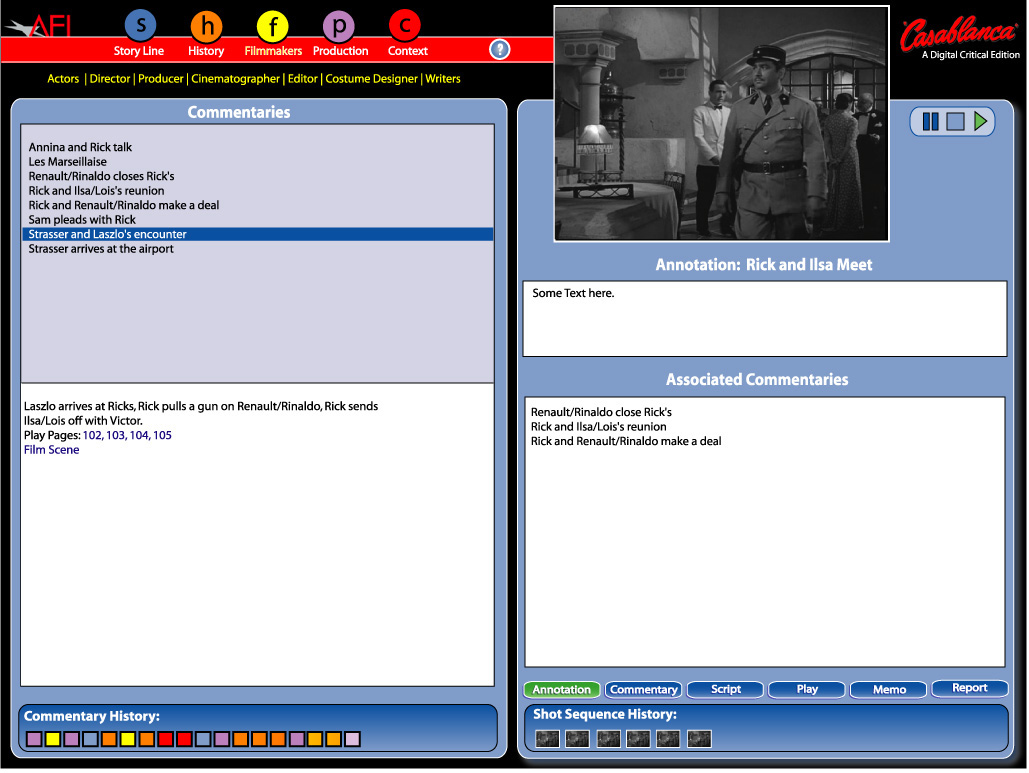Switch to the Script tab
The height and width of the screenshot is (773, 1029).
725,689
